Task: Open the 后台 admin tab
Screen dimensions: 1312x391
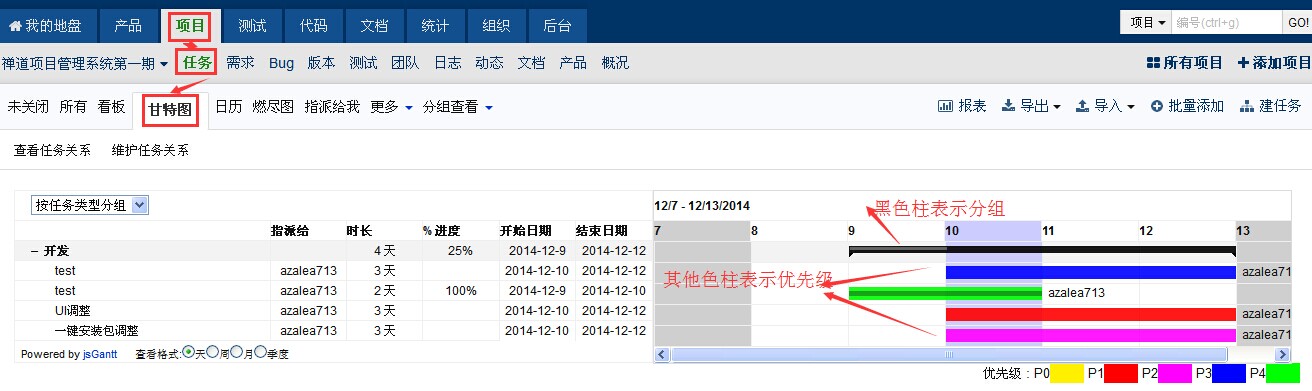Action: click(557, 25)
